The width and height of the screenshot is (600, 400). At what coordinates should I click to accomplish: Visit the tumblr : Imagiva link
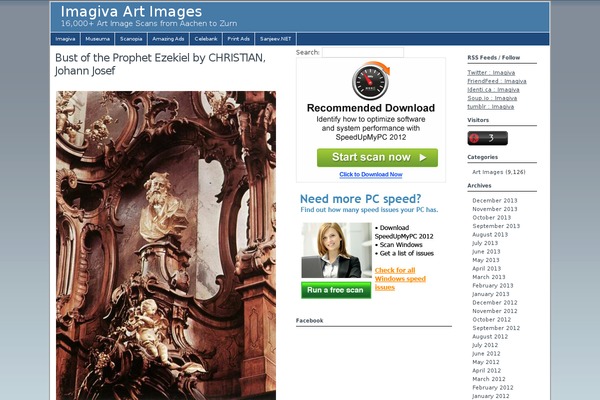[x=491, y=106]
